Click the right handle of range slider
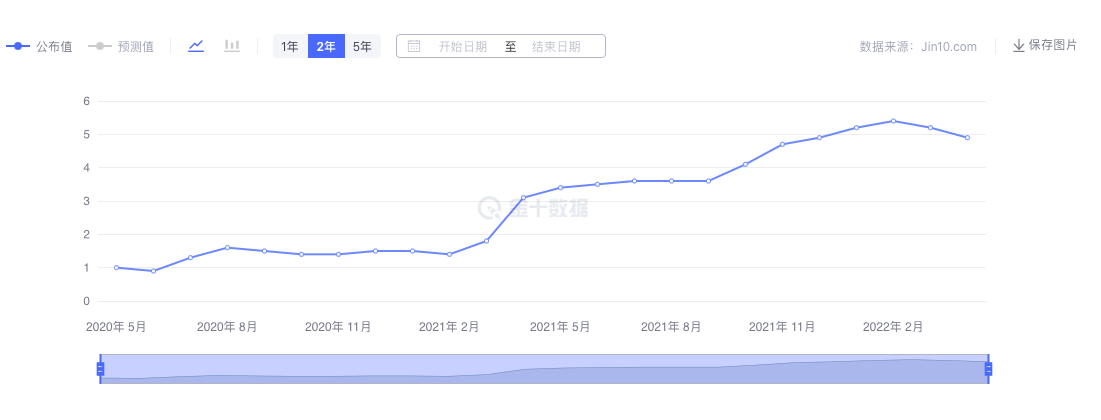1101x420 pixels. click(989, 369)
